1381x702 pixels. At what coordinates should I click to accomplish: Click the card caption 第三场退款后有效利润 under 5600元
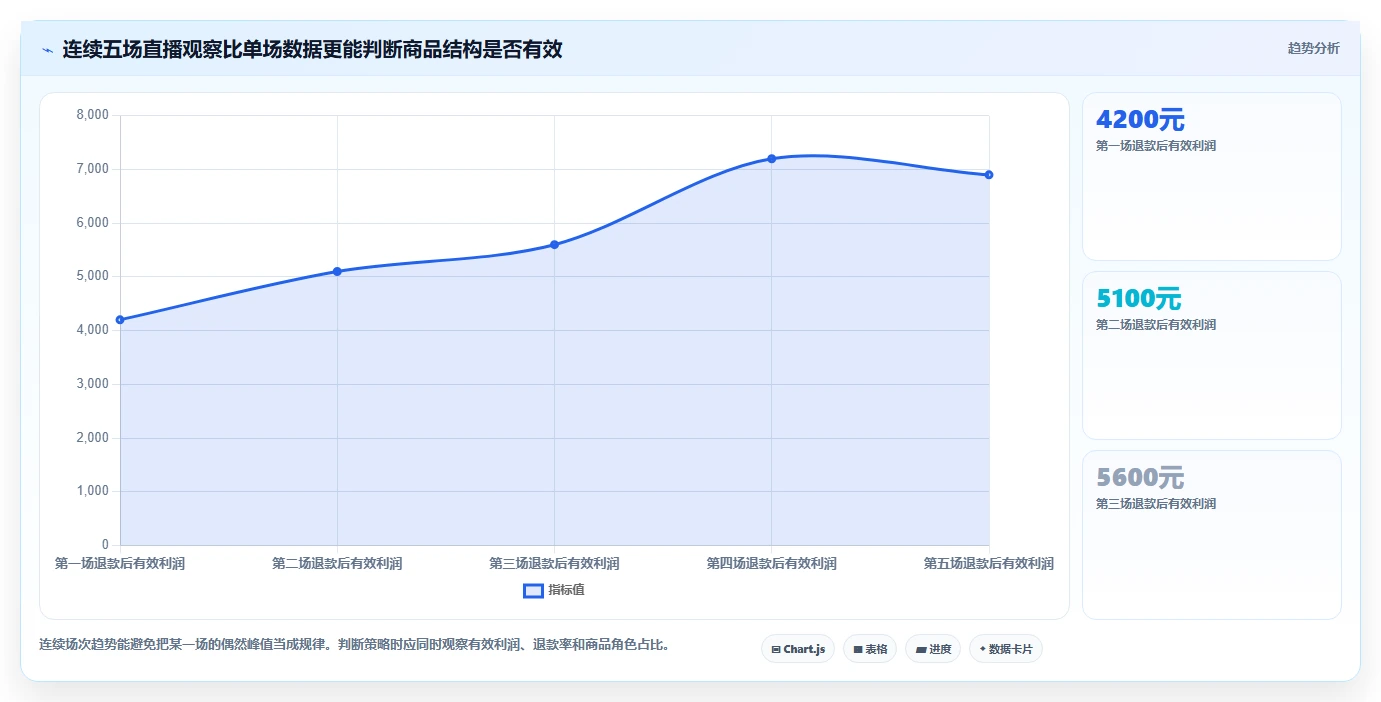pos(1156,504)
